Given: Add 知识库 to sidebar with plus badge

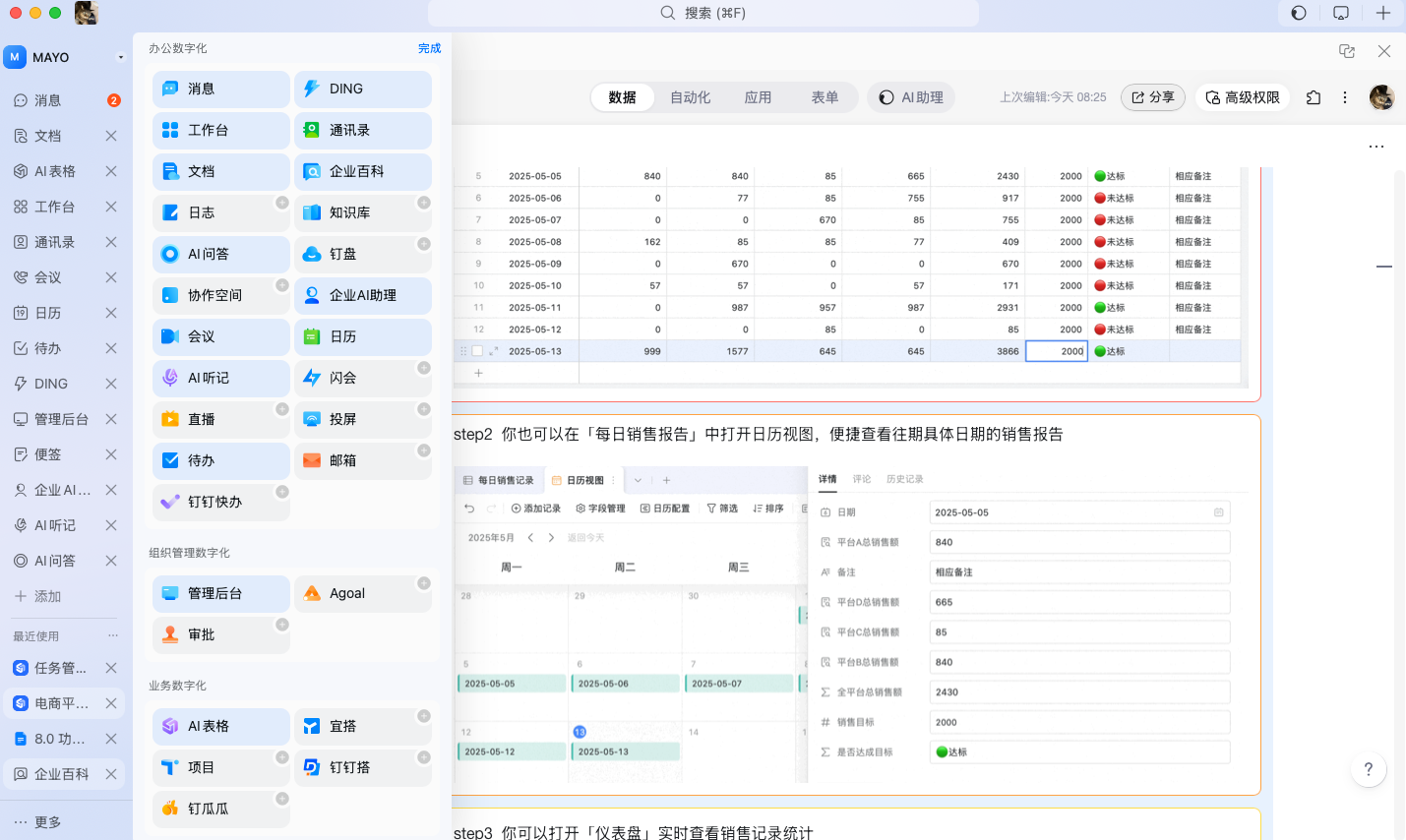Looking at the screenshot, I should pos(424,203).
